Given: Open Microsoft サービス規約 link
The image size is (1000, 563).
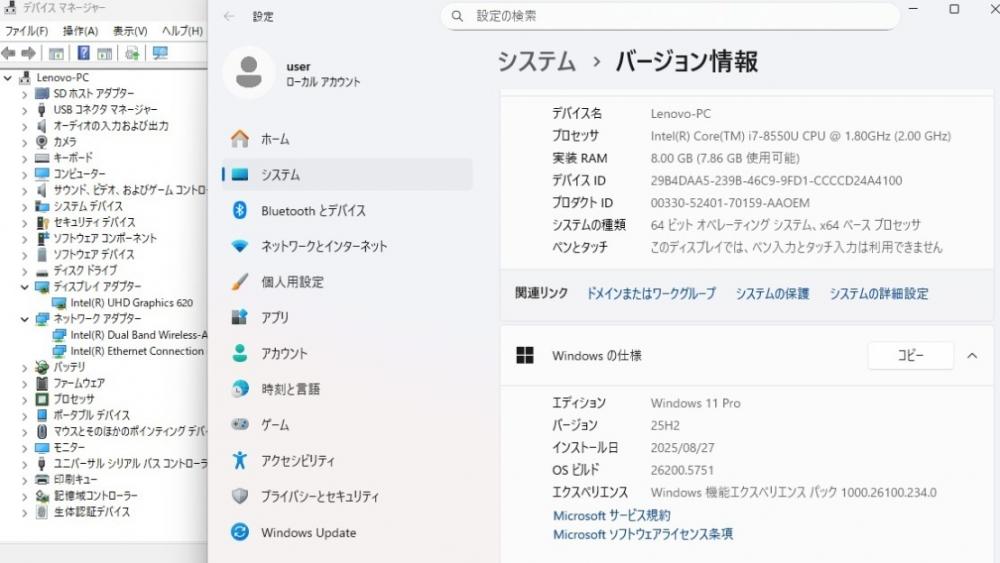Looking at the screenshot, I should 611,515.
